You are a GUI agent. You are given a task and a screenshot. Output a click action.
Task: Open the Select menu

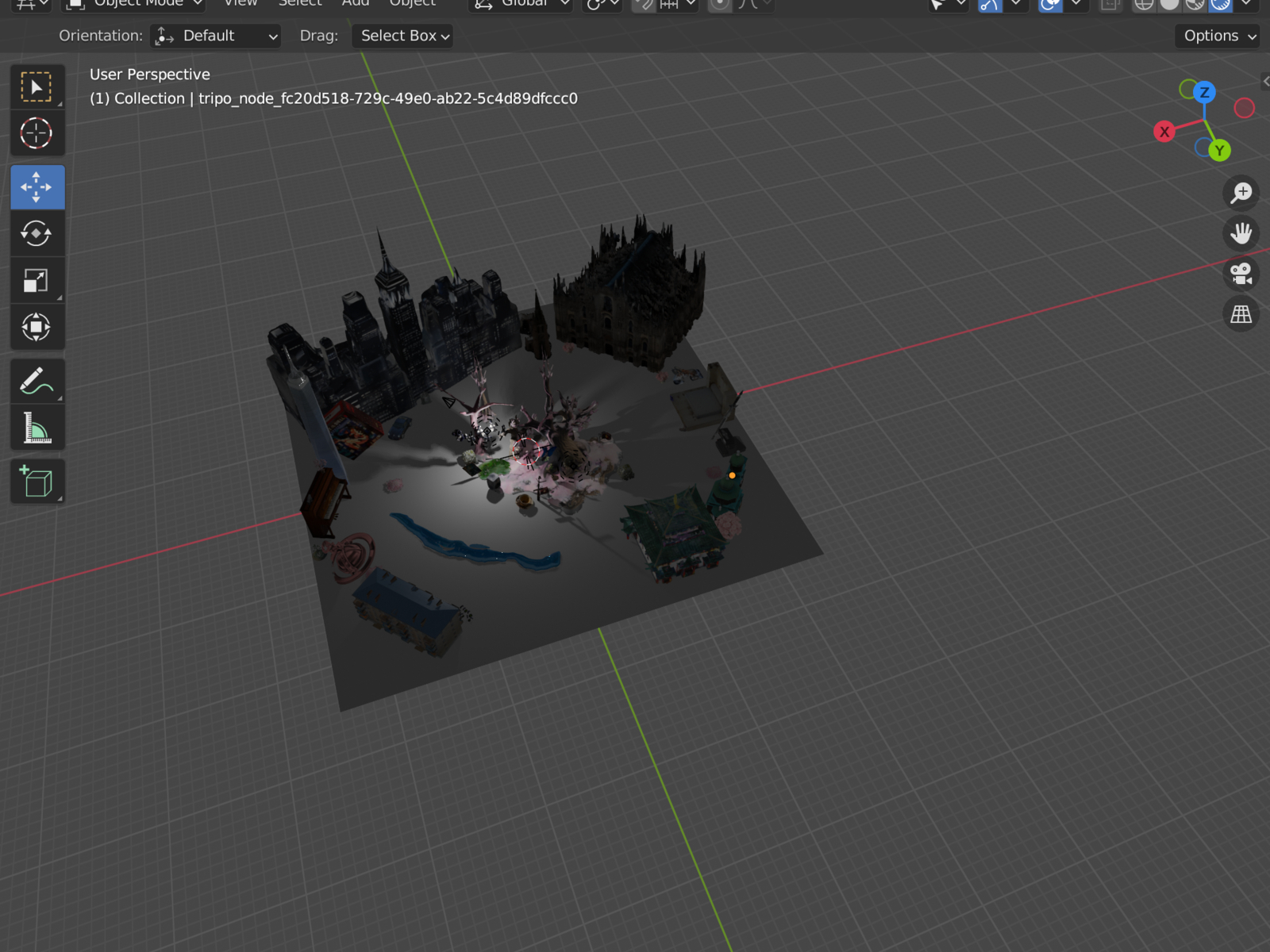300,3
